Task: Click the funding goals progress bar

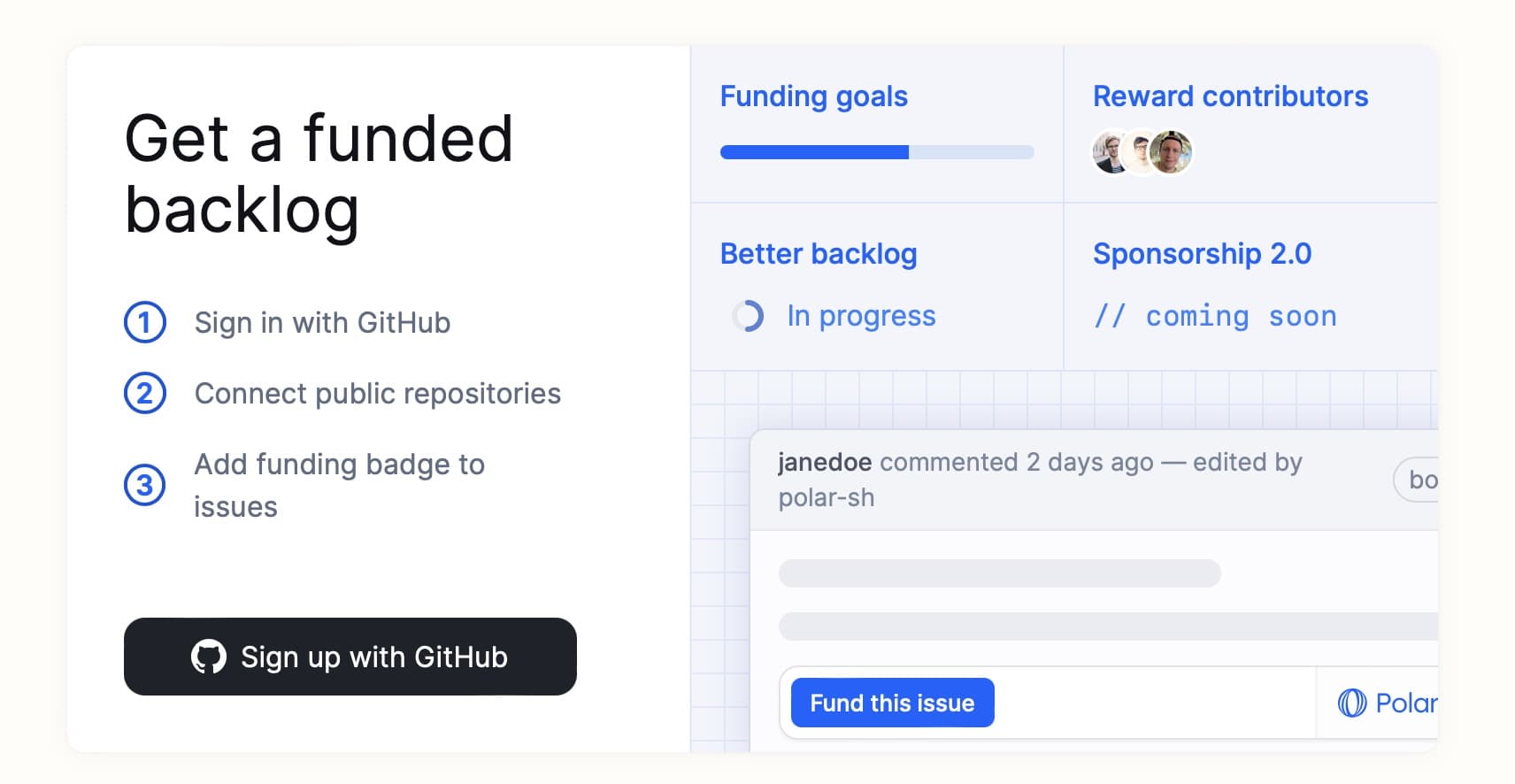Action: click(x=877, y=152)
